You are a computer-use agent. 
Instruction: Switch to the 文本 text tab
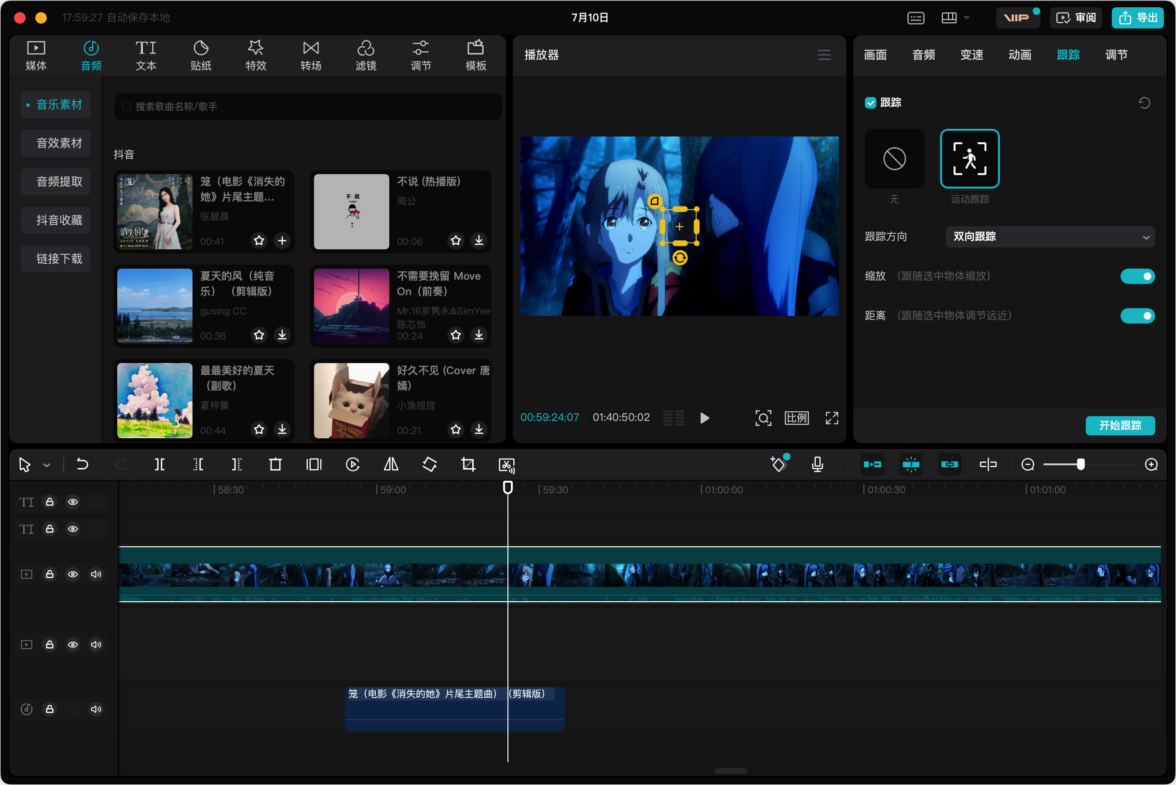click(x=146, y=55)
